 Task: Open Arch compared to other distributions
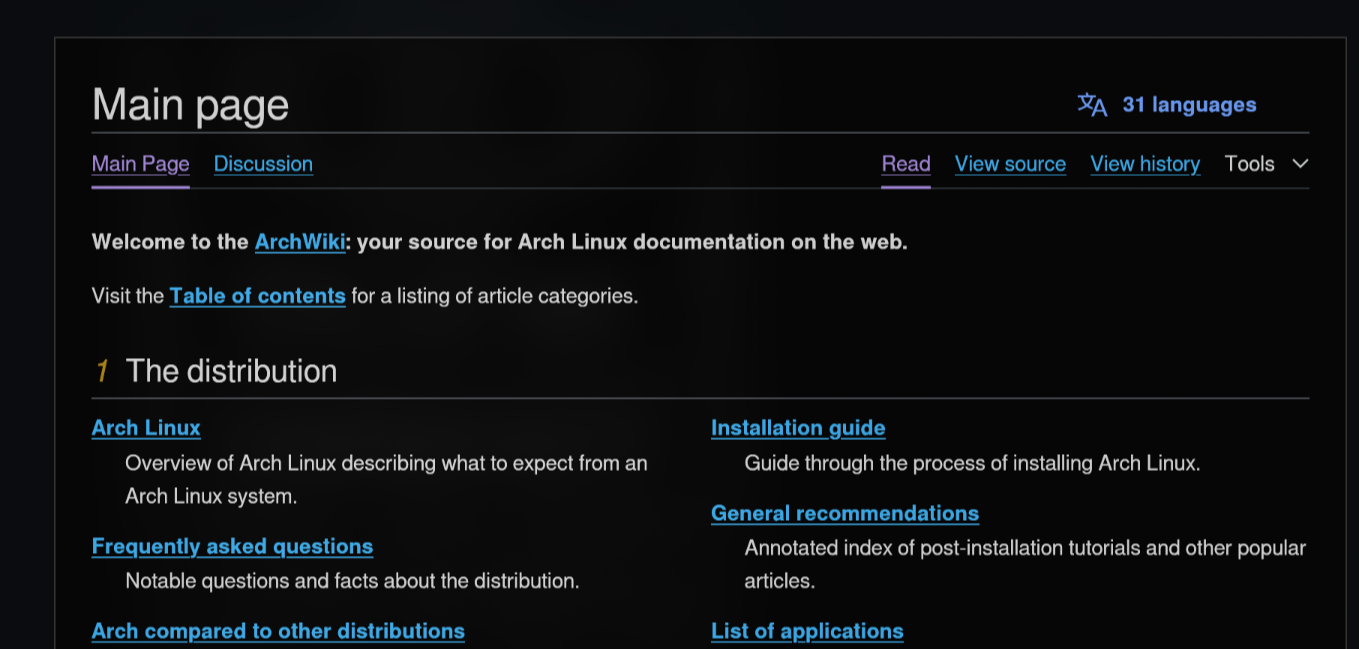click(278, 631)
